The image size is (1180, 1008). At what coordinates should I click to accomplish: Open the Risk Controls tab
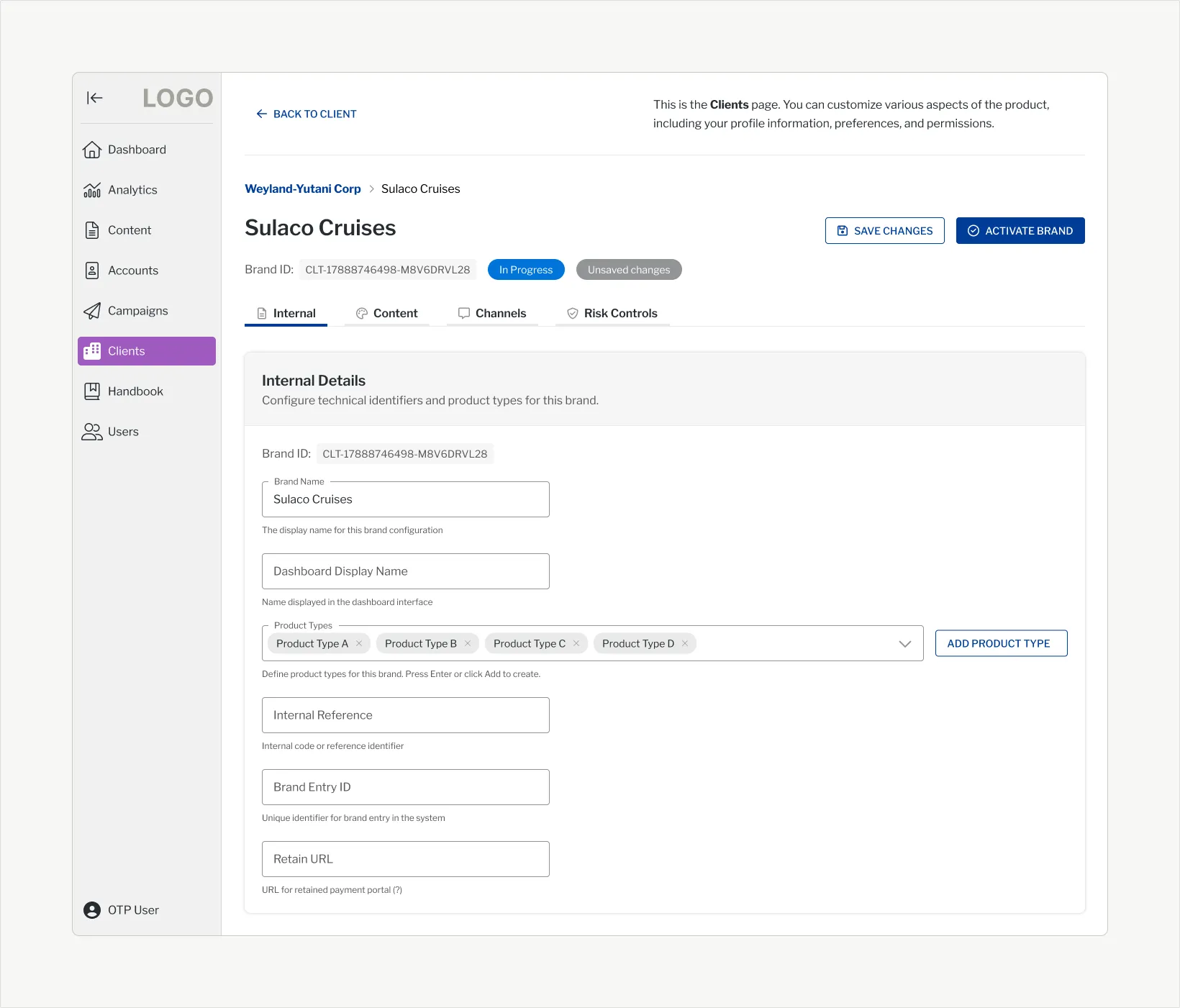point(612,314)
